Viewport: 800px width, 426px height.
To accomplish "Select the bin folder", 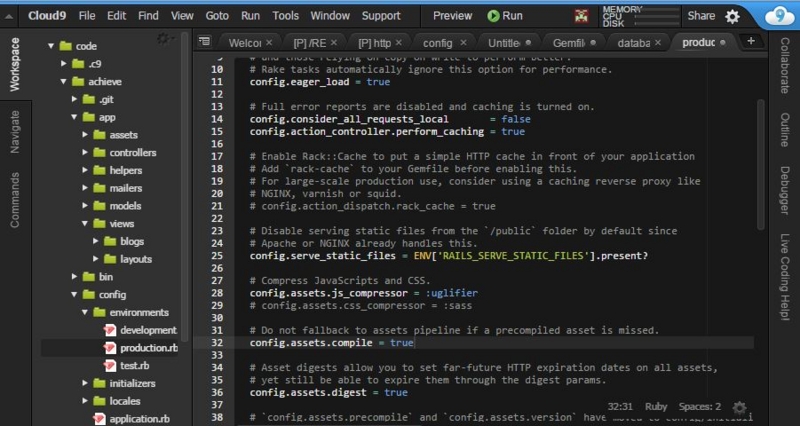I will click(106, 277).
